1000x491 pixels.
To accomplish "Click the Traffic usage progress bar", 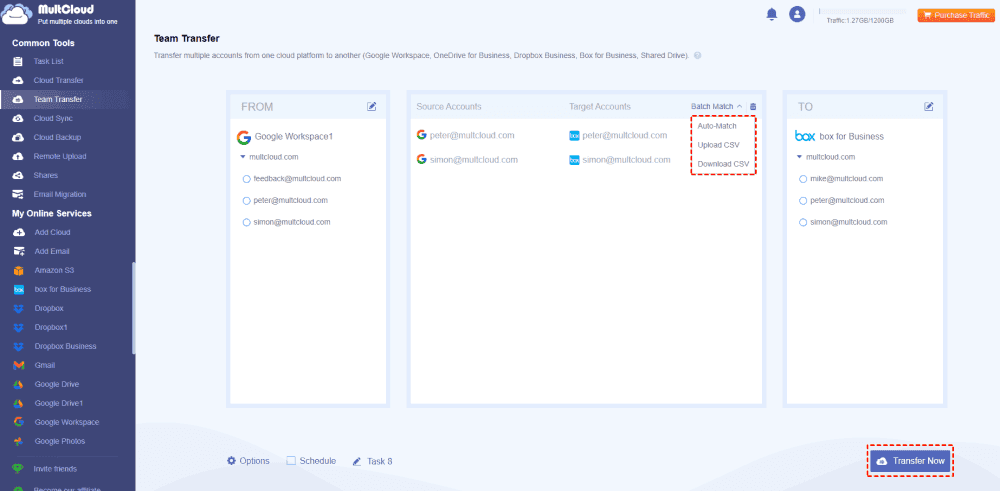I will pyautogui.click(x=862, y=11).
